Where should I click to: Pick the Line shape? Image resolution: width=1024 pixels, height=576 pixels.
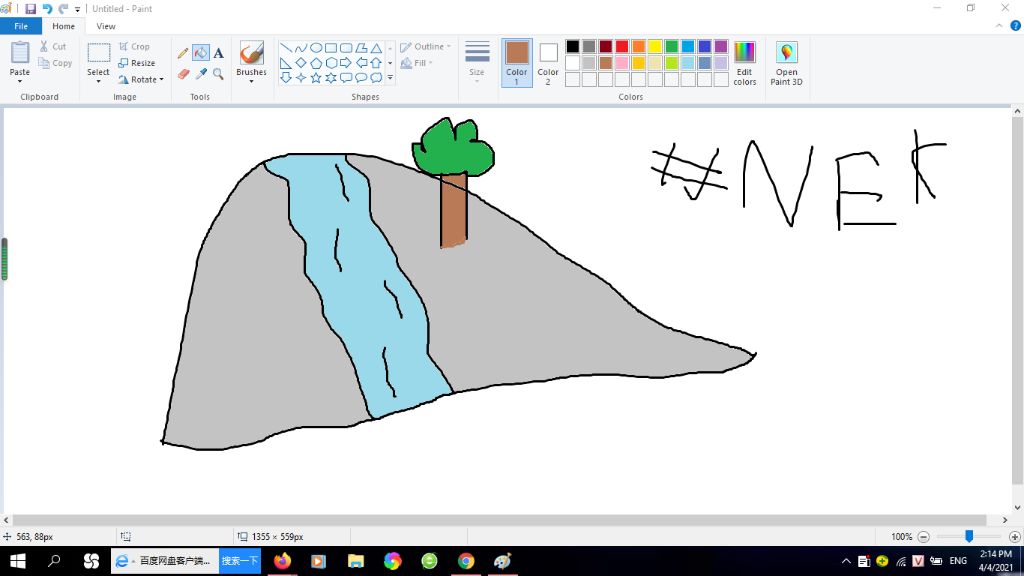[x=285, y=48]
